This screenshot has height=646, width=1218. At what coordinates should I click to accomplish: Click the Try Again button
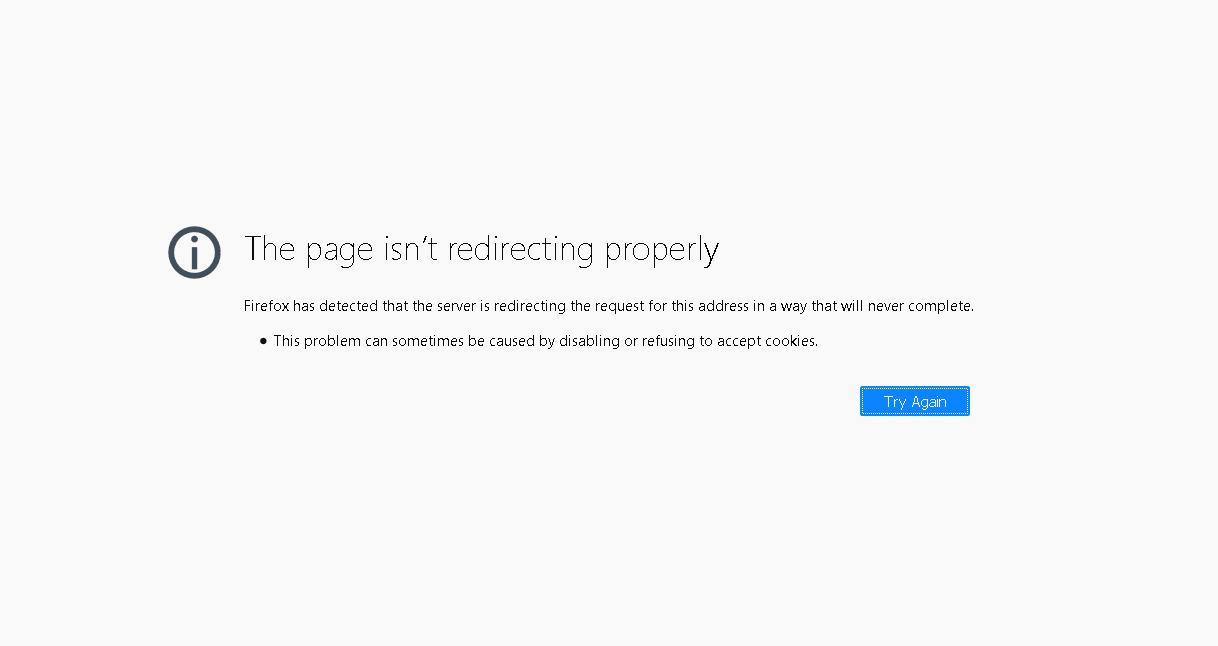[914, 401]
